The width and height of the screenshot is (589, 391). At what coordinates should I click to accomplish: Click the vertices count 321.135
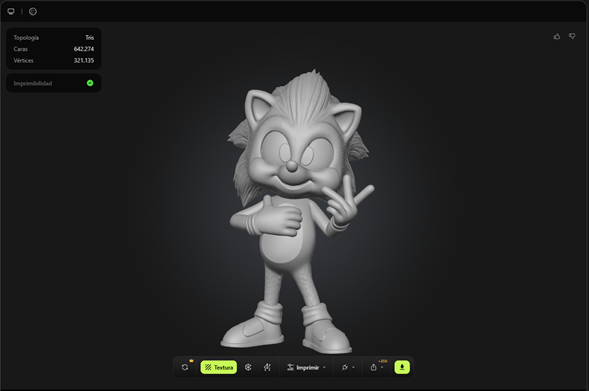pyautogui.click(x=84, y=60)
